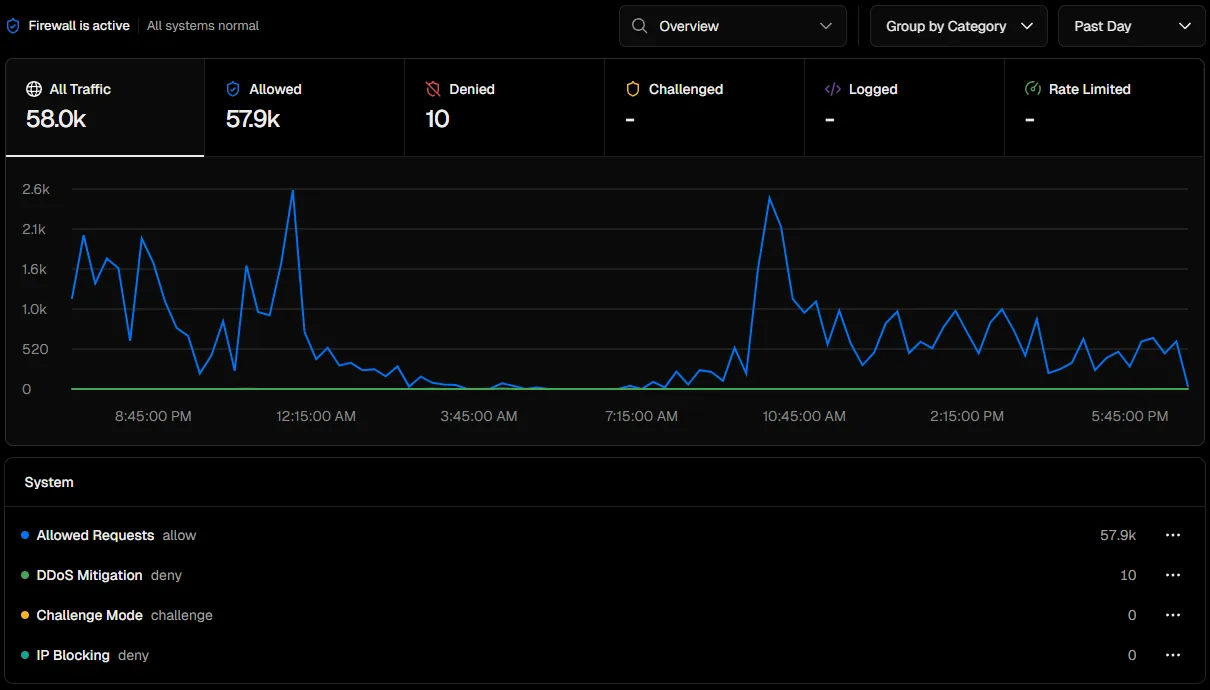Viewport: 1210px width, 690px height.
Task: Switch to the Logged tab
Action: [x=905, y=107]
